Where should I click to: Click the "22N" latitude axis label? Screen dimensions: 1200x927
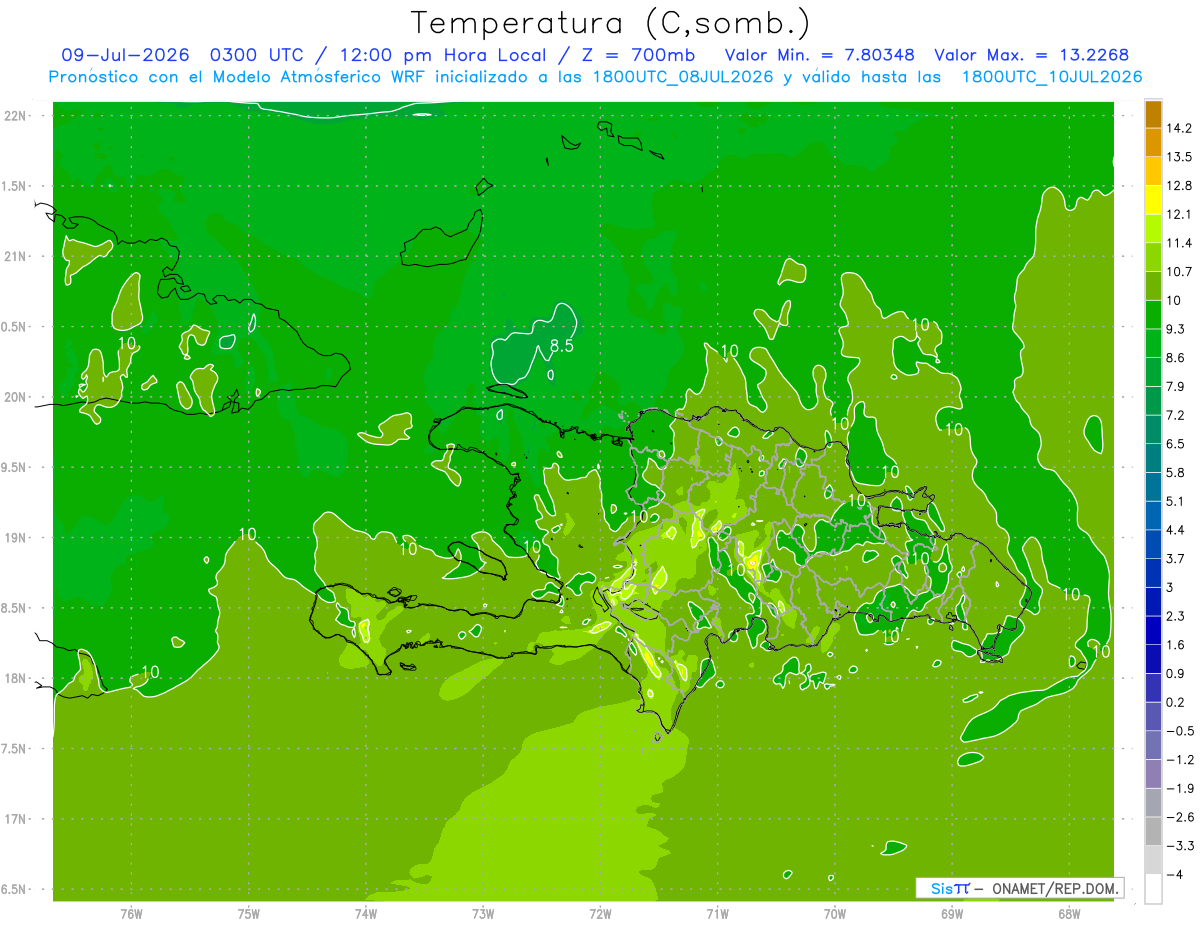click(15, 116)
